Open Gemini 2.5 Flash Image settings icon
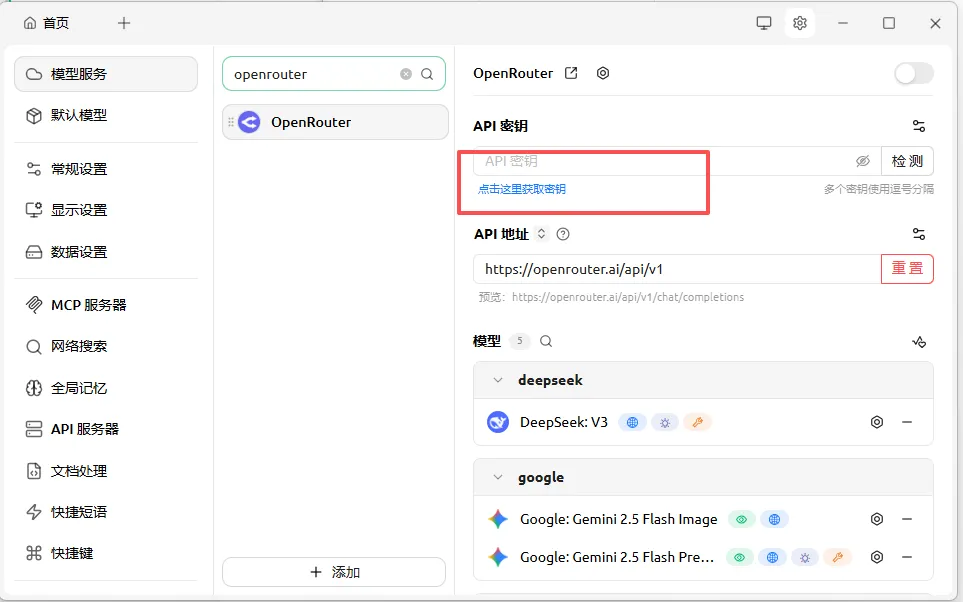Screen dimensions: 963x602 [x=877, y=519]
